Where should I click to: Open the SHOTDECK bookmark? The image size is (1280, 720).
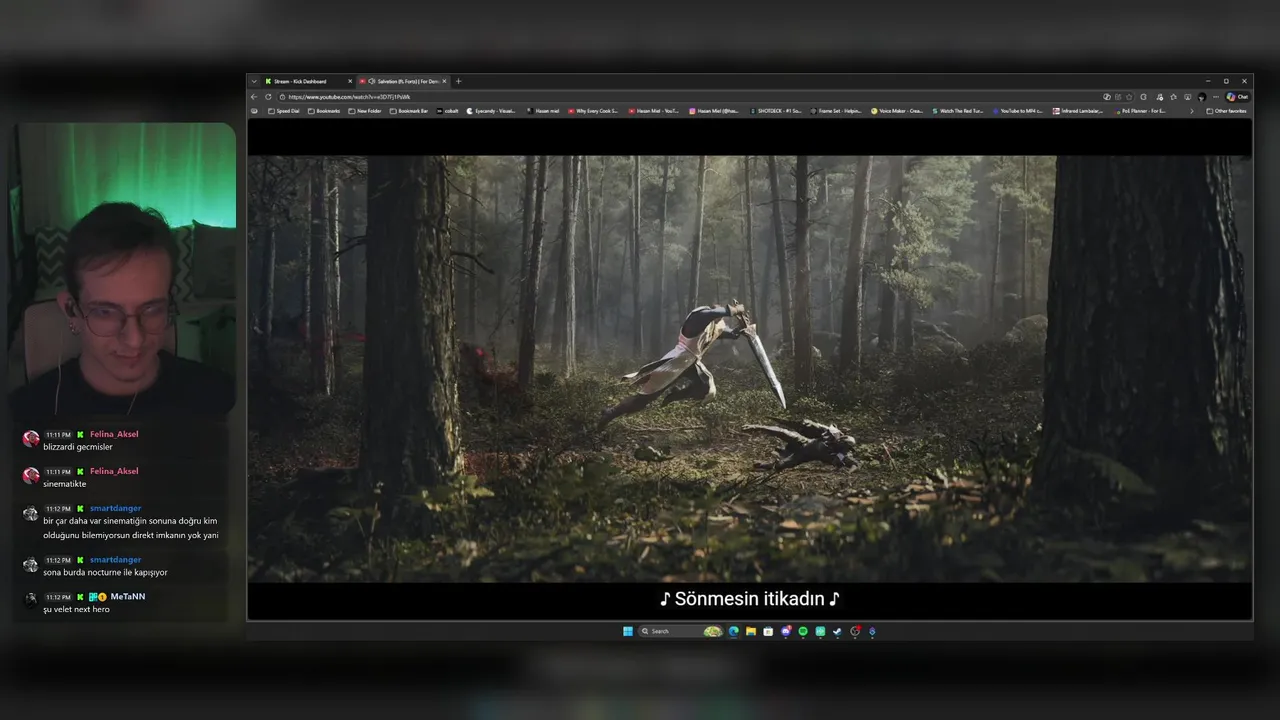775,111
